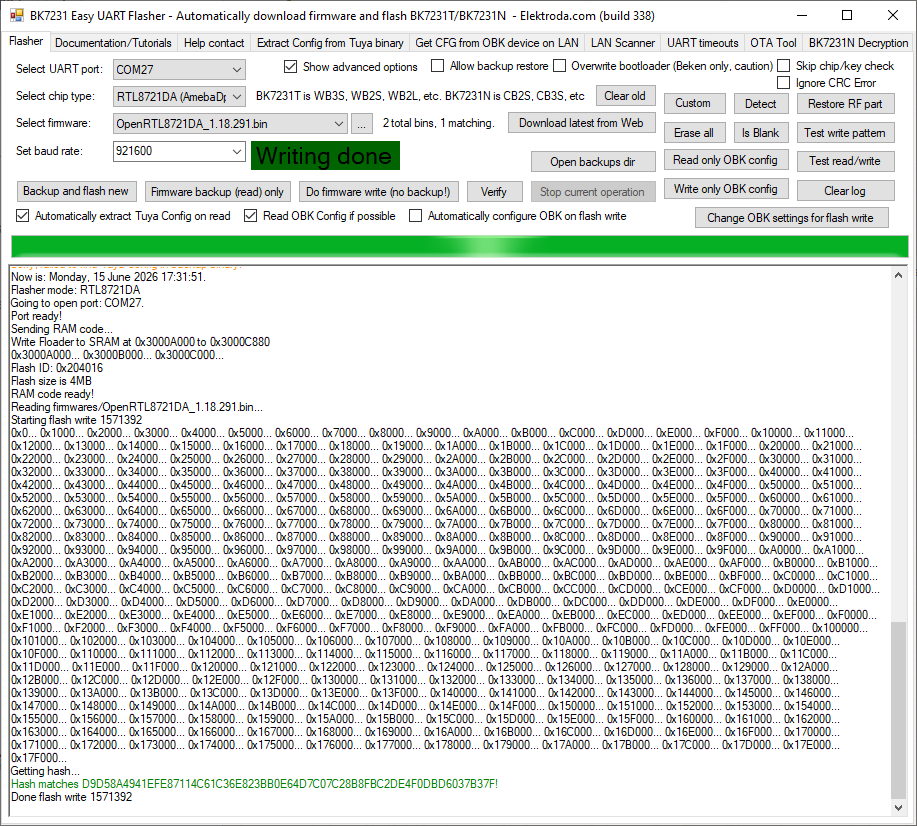Browse firmware with the ... button
This screenshot has width=917, height=826.
click(x=362, y=124)
